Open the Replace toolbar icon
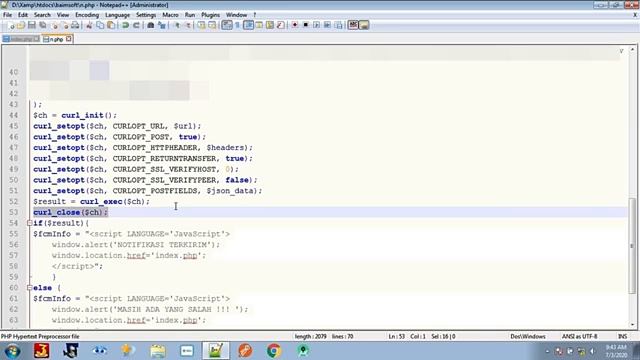The height and width of the screenshot is (360, 640). click(162, 25)
